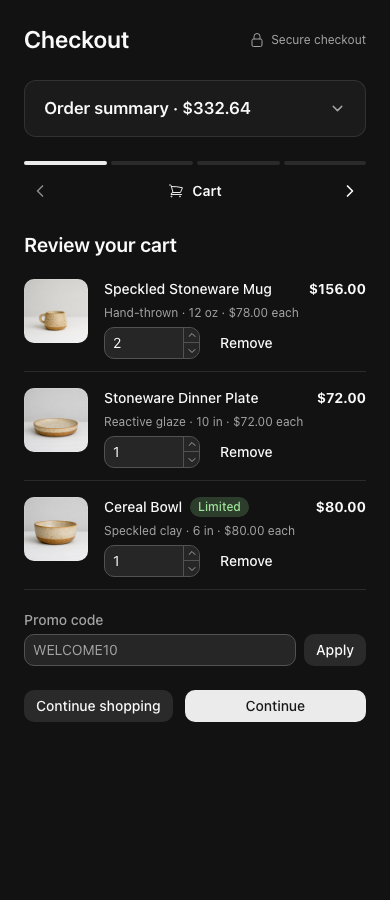This screenshot has width=390, height=900.
Task: Remove the Speckled Stoneware Mug from cart
Action: [x=246, y=343]
